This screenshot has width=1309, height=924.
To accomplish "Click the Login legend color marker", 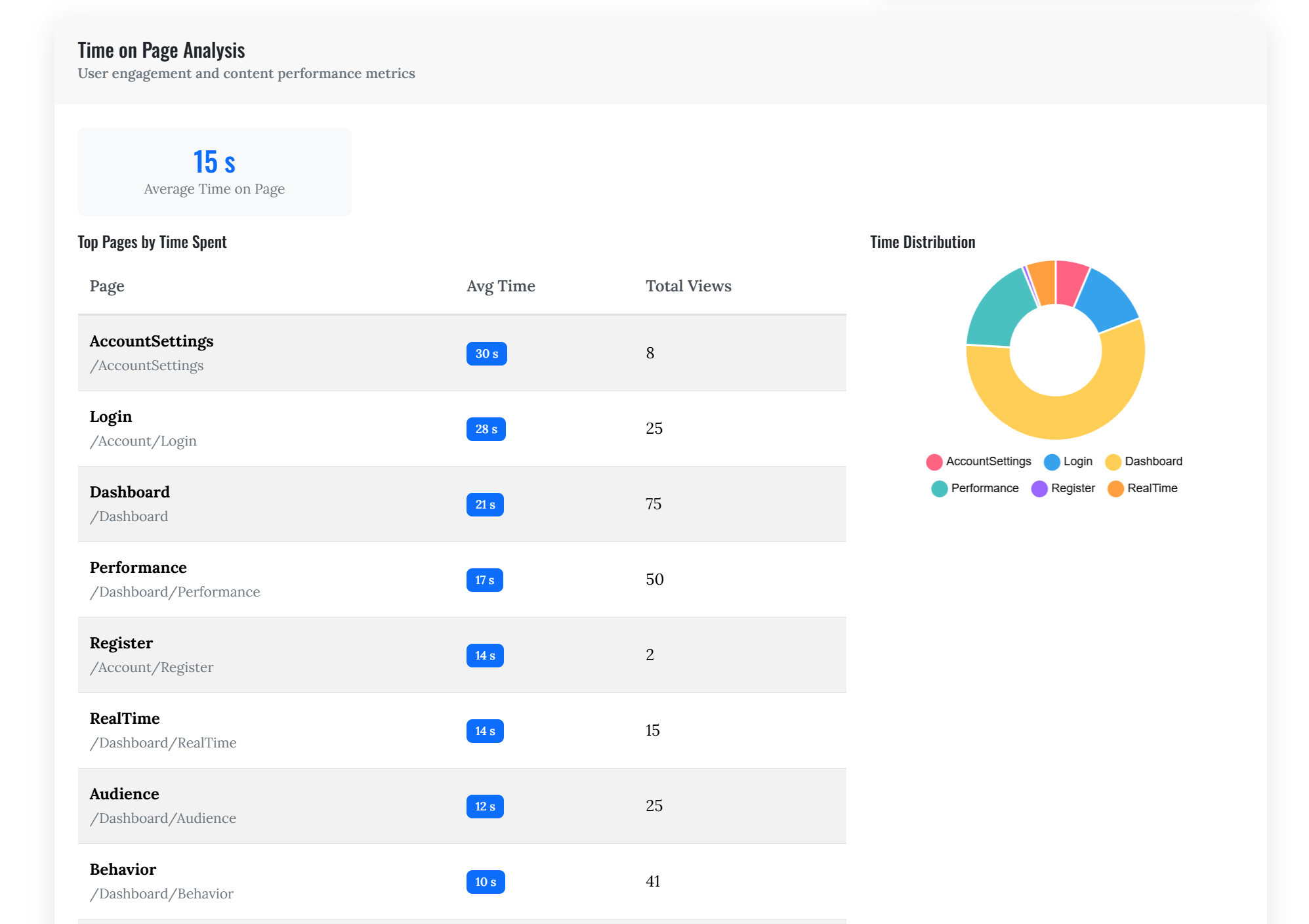I will coord(1052,461).
